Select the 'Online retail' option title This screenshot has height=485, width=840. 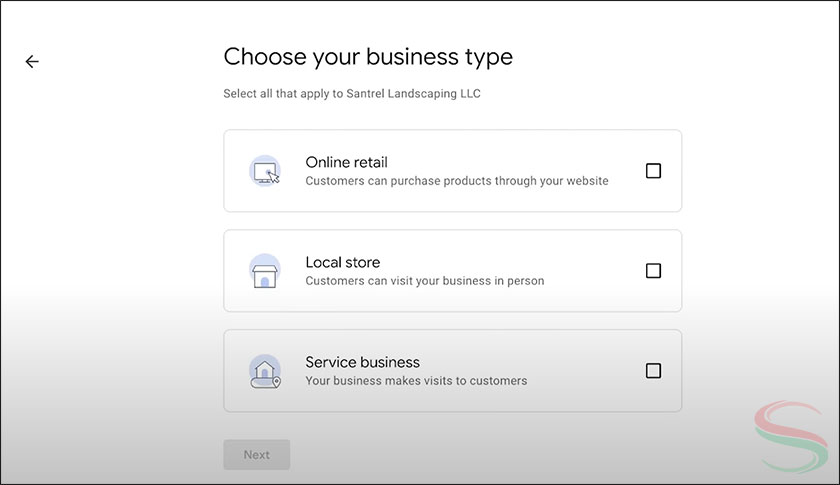(x=346, y=162)
